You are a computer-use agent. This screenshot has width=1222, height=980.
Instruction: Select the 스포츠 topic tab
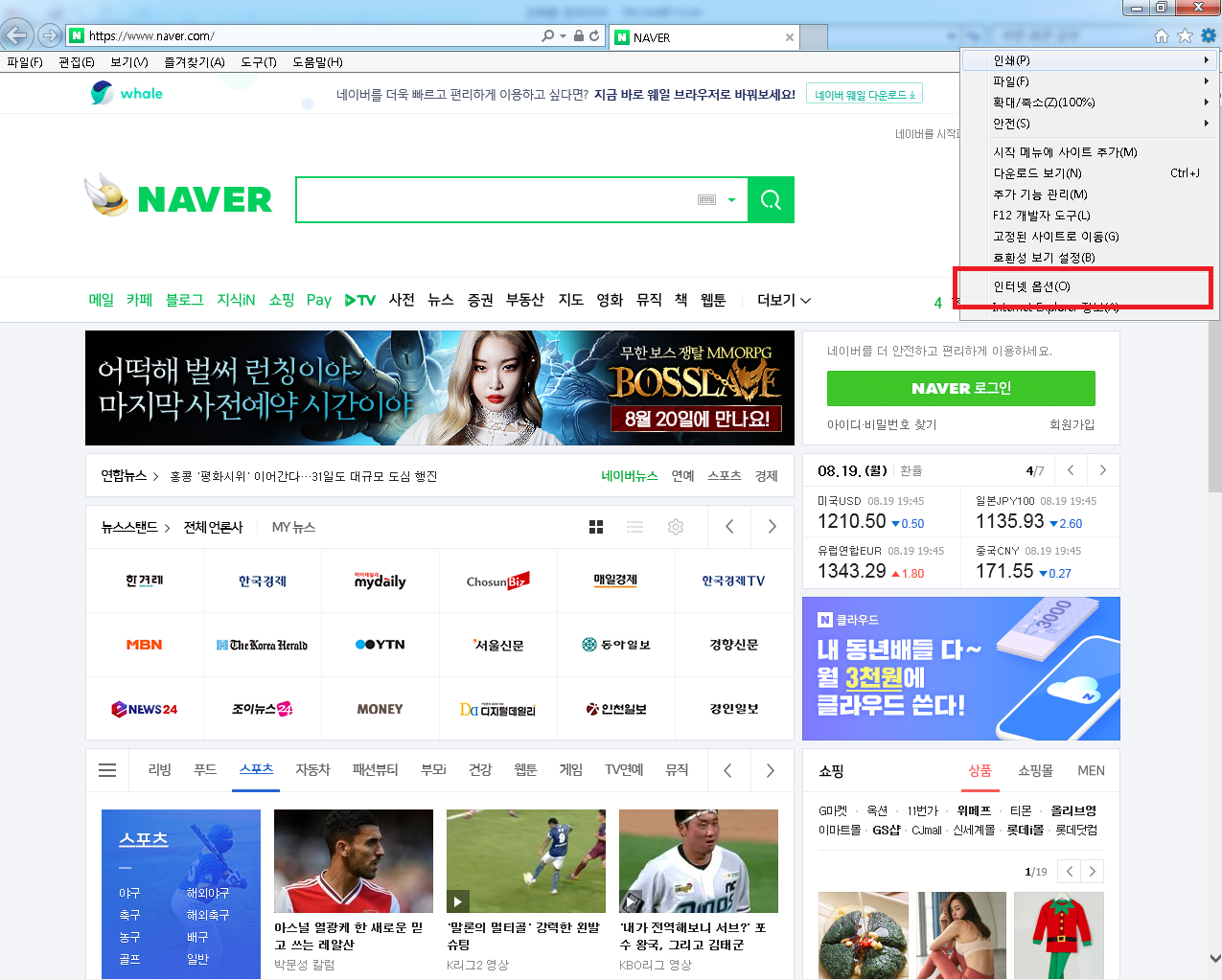[256, 770]
